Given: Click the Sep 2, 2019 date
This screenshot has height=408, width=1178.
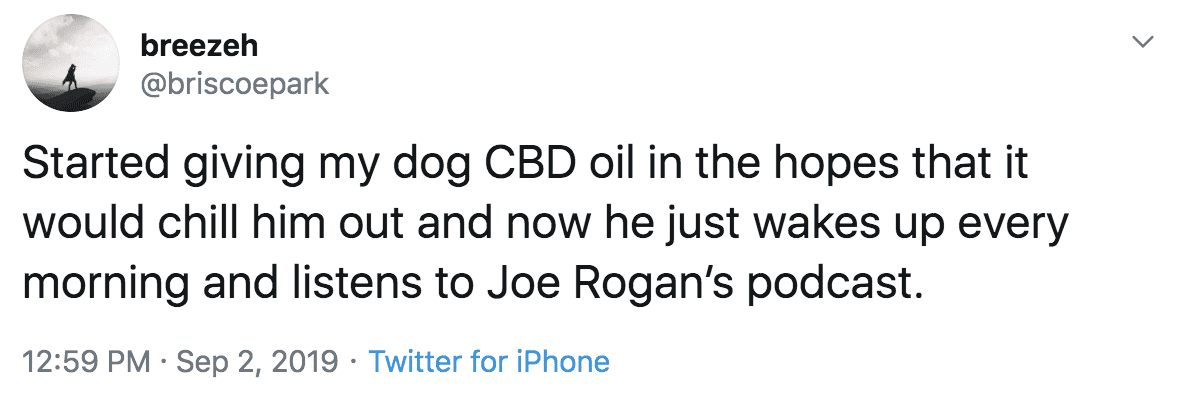Looking at the screenshot, I should coord(257,362).
